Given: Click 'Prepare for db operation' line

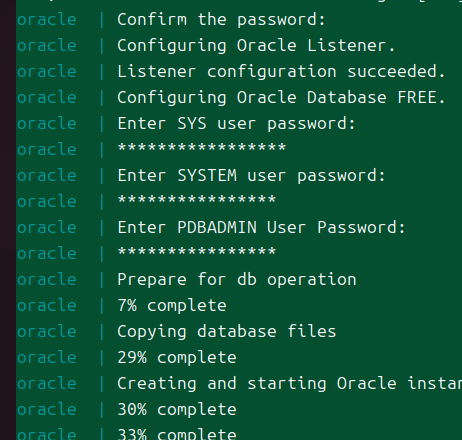Looking at the screenshot, I should tap(237, 280).
